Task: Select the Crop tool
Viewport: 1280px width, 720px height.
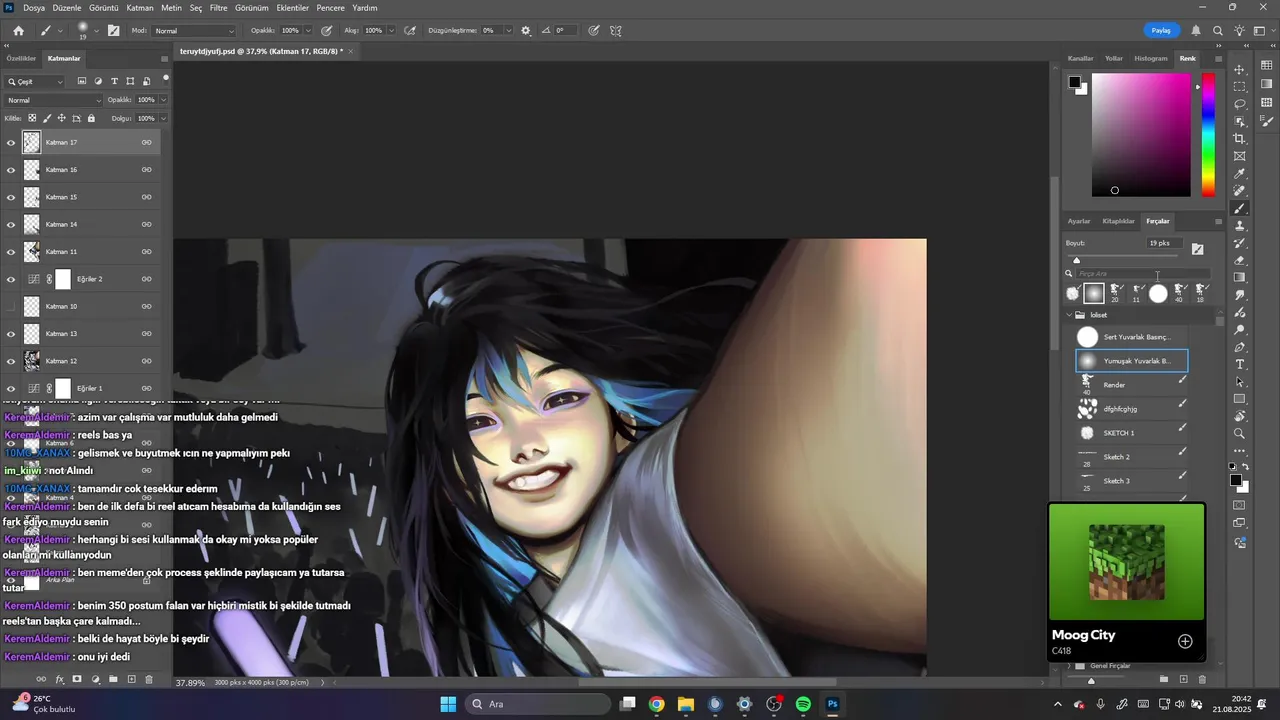Action: 1240,138
